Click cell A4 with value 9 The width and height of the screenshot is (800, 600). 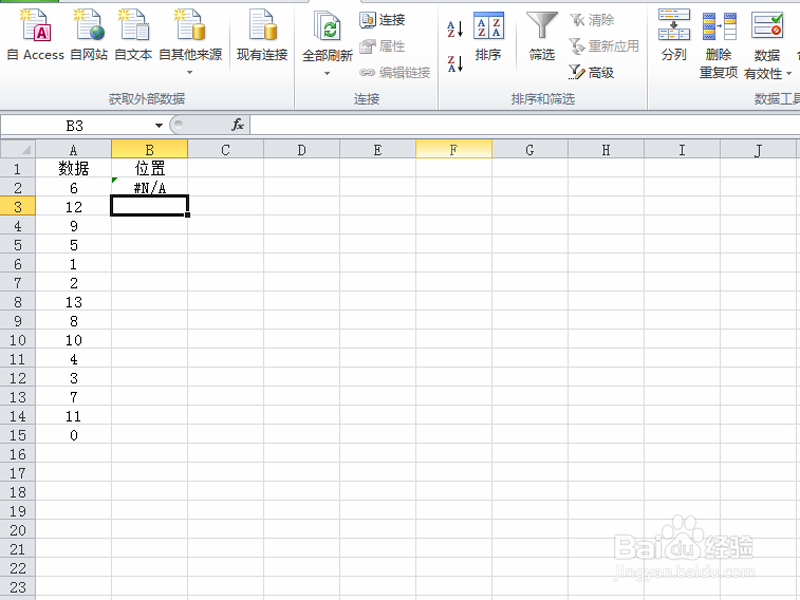click(73, 226)
